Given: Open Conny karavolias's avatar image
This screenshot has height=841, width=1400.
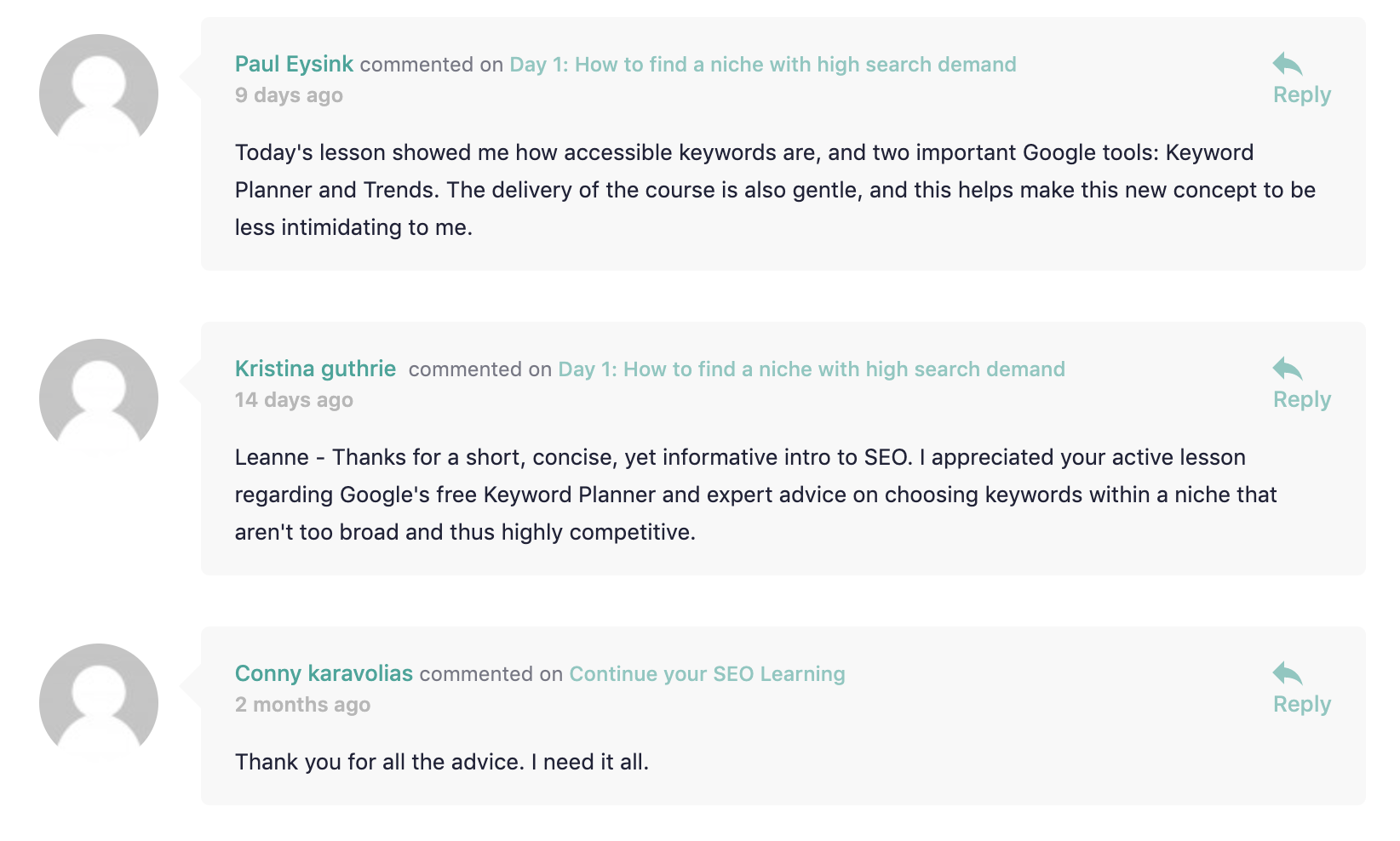Looking at the screenshot, I should pyautogui.click(x=99, y=702).
